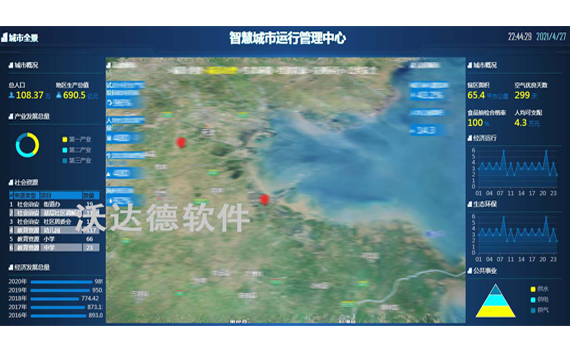Click the 智慧城市运行管理中心 title
The height and width of the screenshot is (360, 570).
point(287,38)
